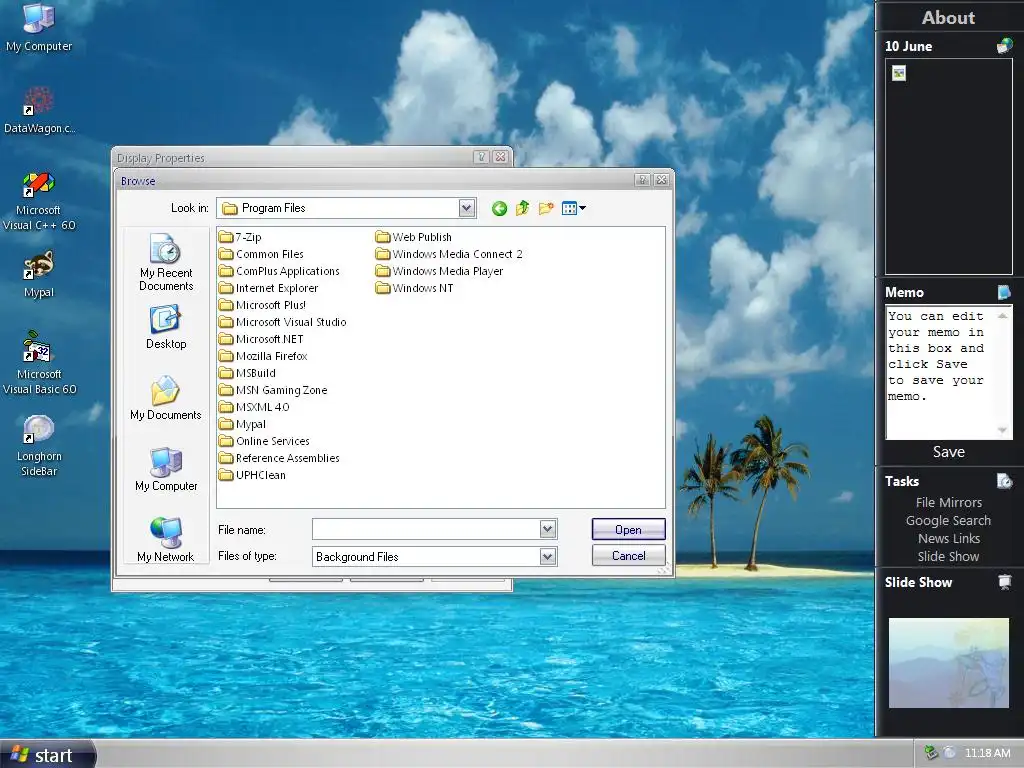Open the My Computer desktop icon
1024x768 pixels.
39,27
